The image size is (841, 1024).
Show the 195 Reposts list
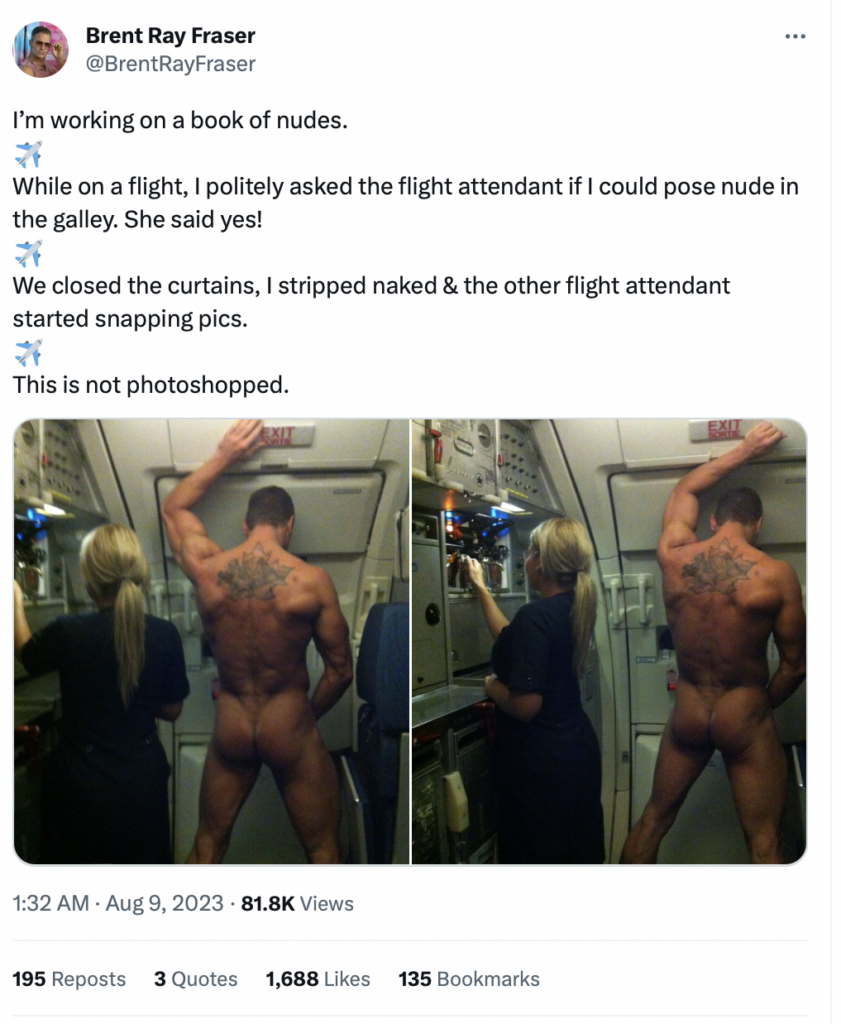click(69, 979)
